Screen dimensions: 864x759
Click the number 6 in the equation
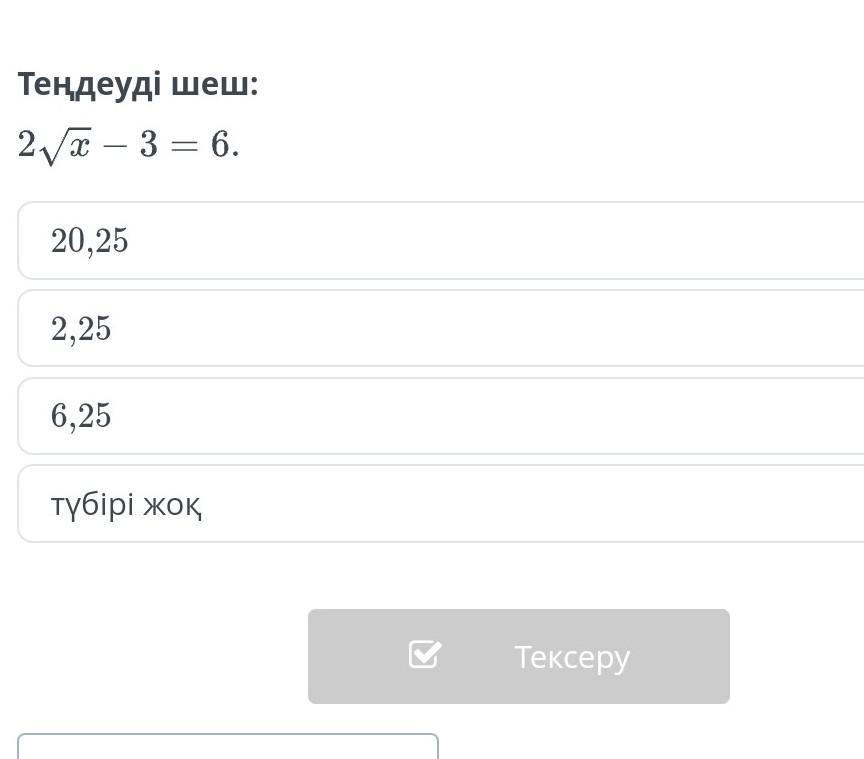point(219,146)
